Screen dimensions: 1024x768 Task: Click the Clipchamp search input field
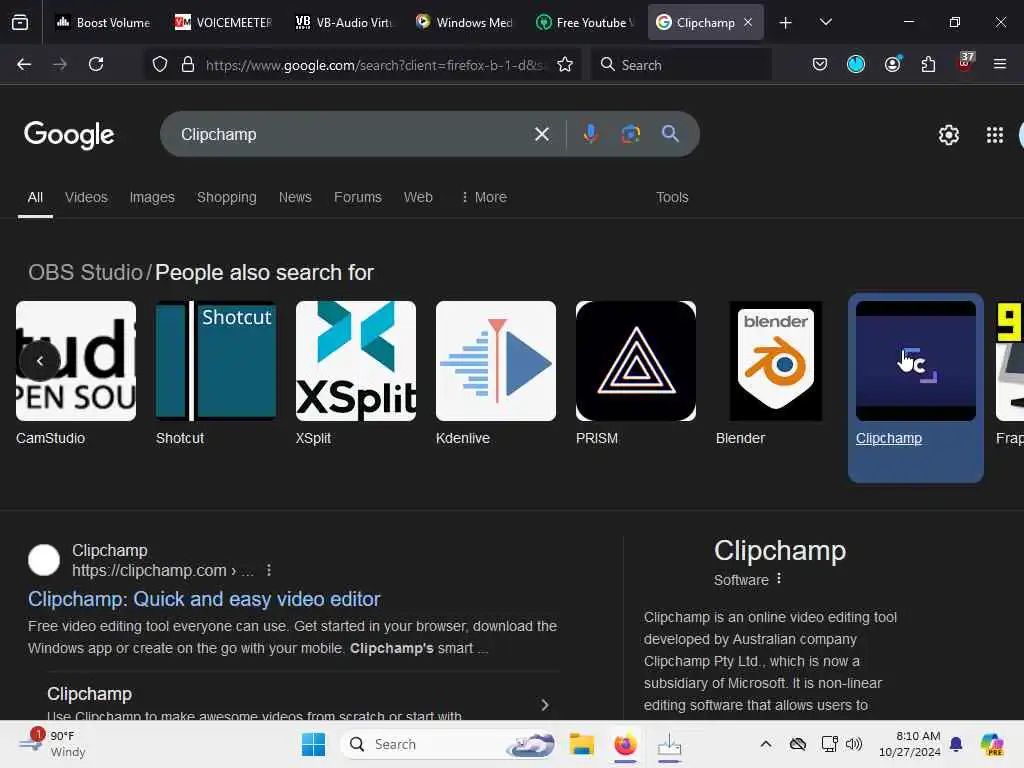point(353,134)
